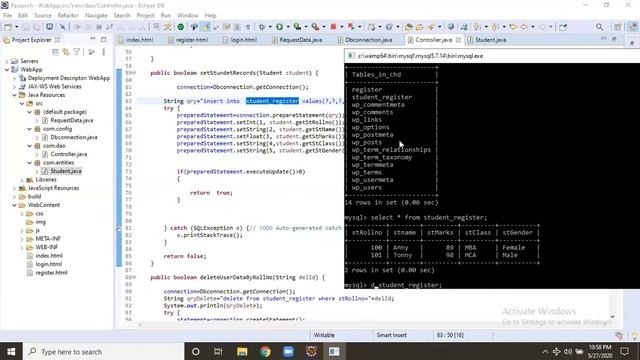Image resolution: width=640 pixels, height=360 pixels.
Task: Expand the Servers tree node
Action: (7, 61)
